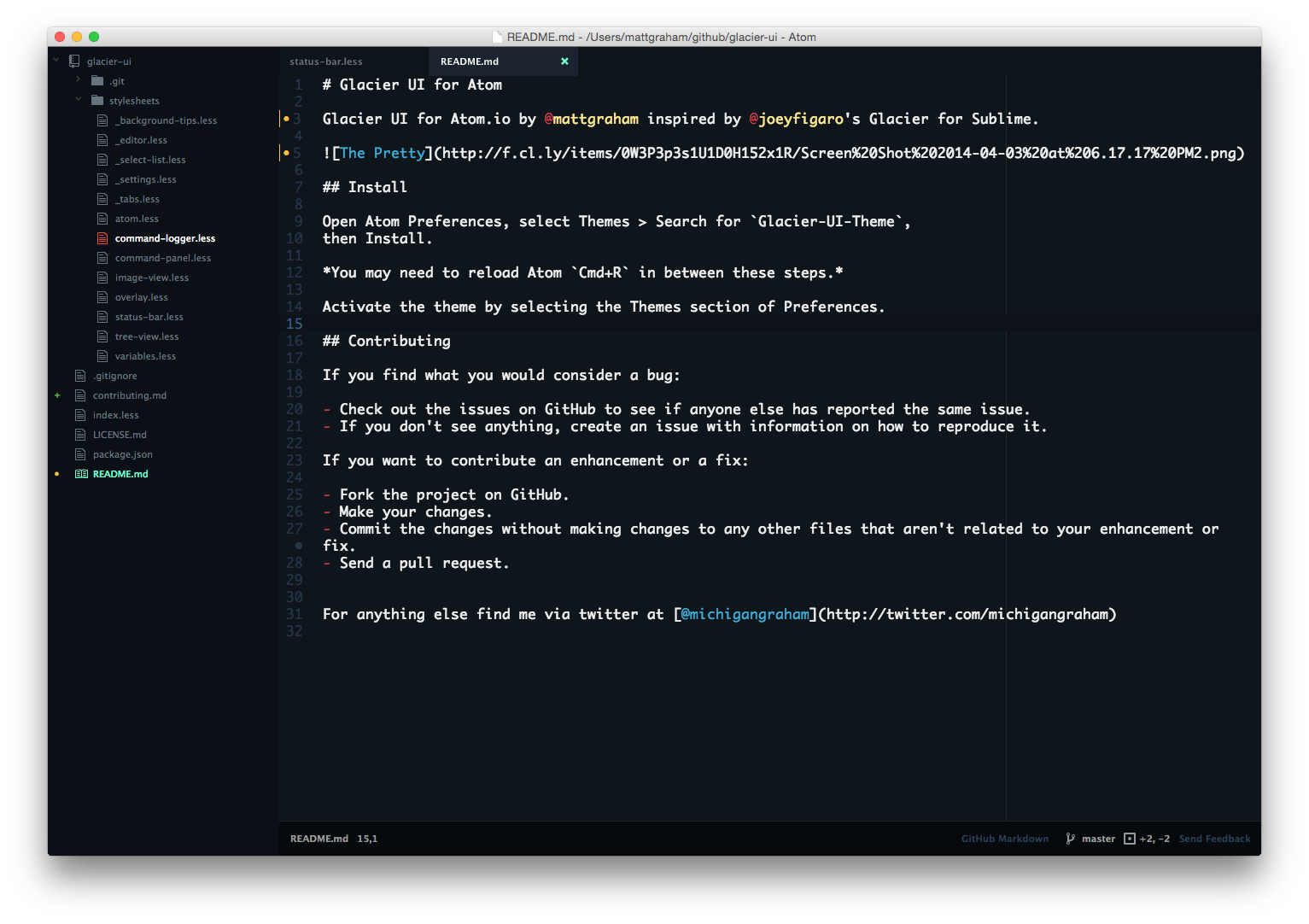
Task: Click the contributing.md file icon
Action: (x=80, y=395)
